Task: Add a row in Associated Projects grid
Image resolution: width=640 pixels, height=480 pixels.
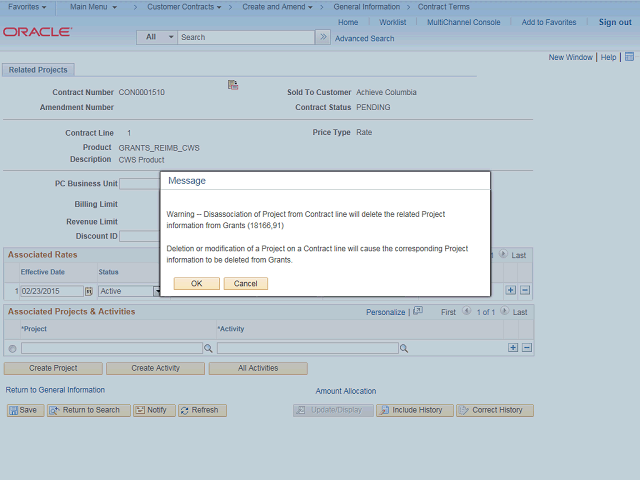Action: click(x=513, y=347)
